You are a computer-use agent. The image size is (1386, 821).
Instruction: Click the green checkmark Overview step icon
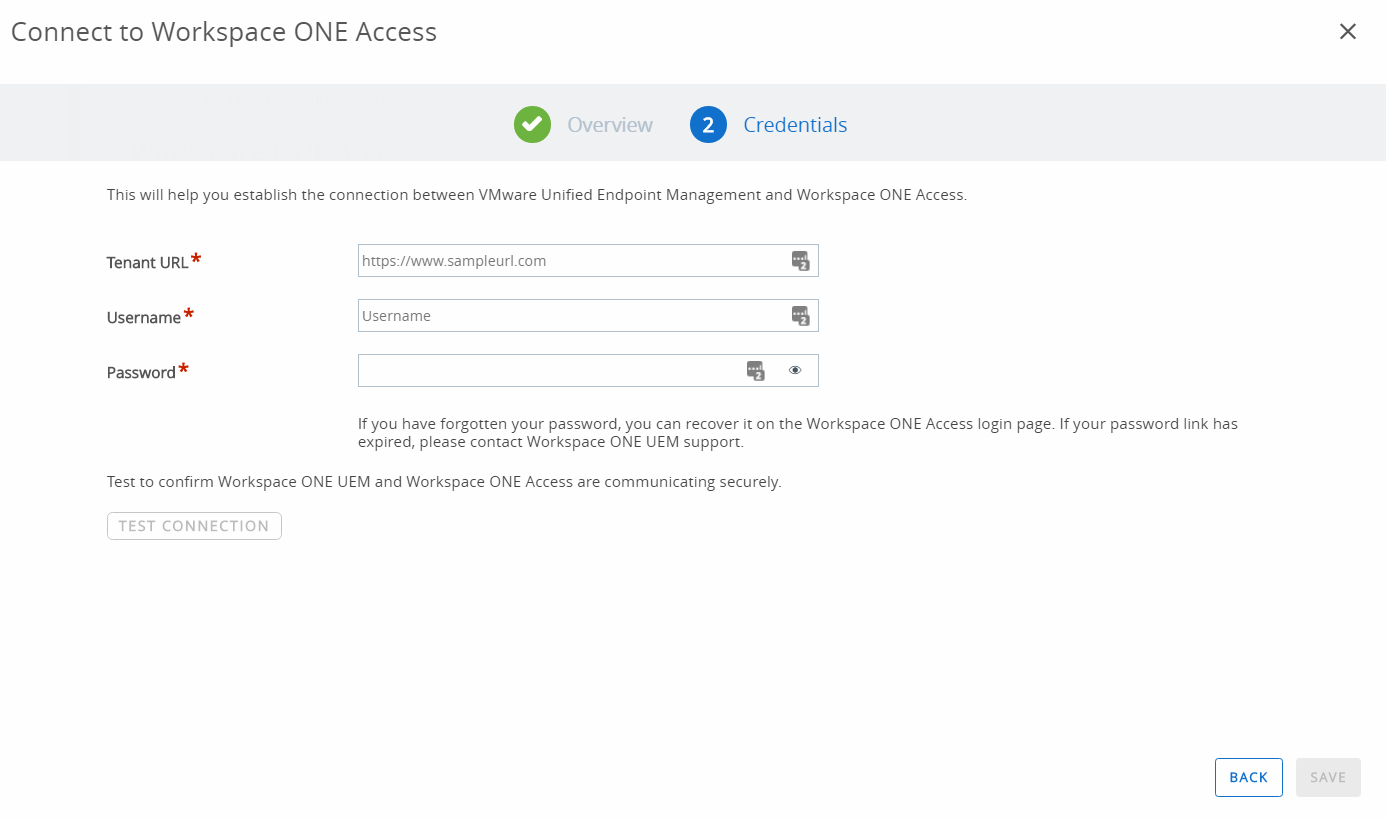[x=532, y=125]
